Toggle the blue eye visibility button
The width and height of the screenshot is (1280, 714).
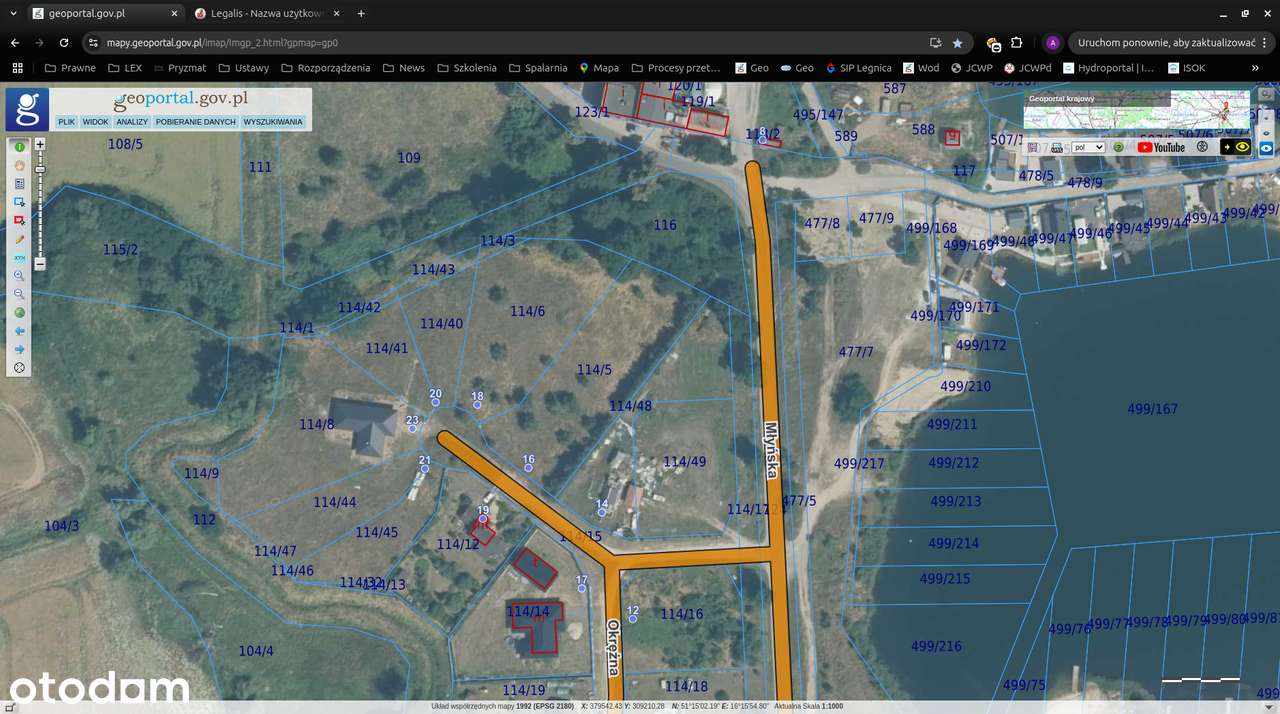point(1266,148)
